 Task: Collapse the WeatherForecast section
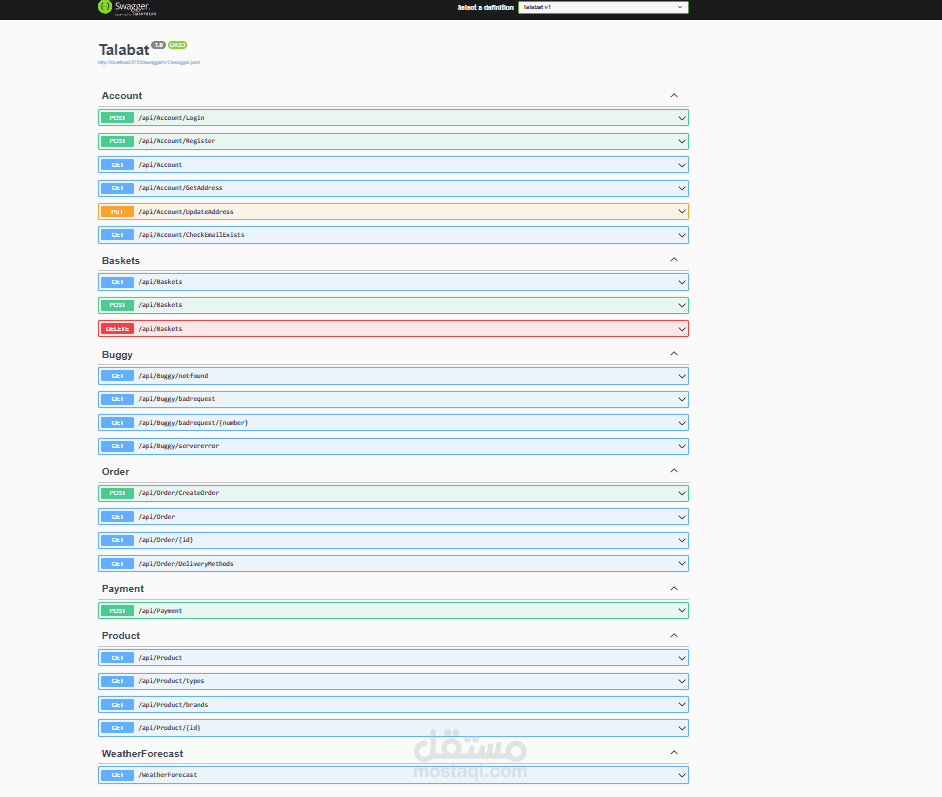coord(674,751)
